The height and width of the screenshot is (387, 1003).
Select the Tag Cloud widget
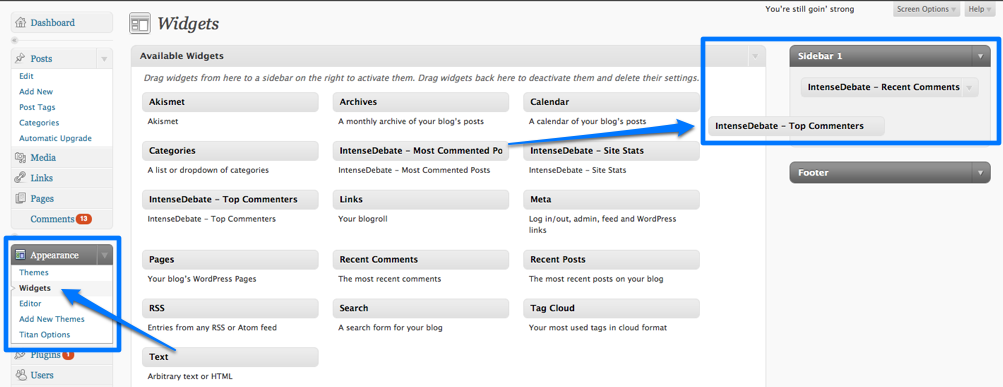612,308
